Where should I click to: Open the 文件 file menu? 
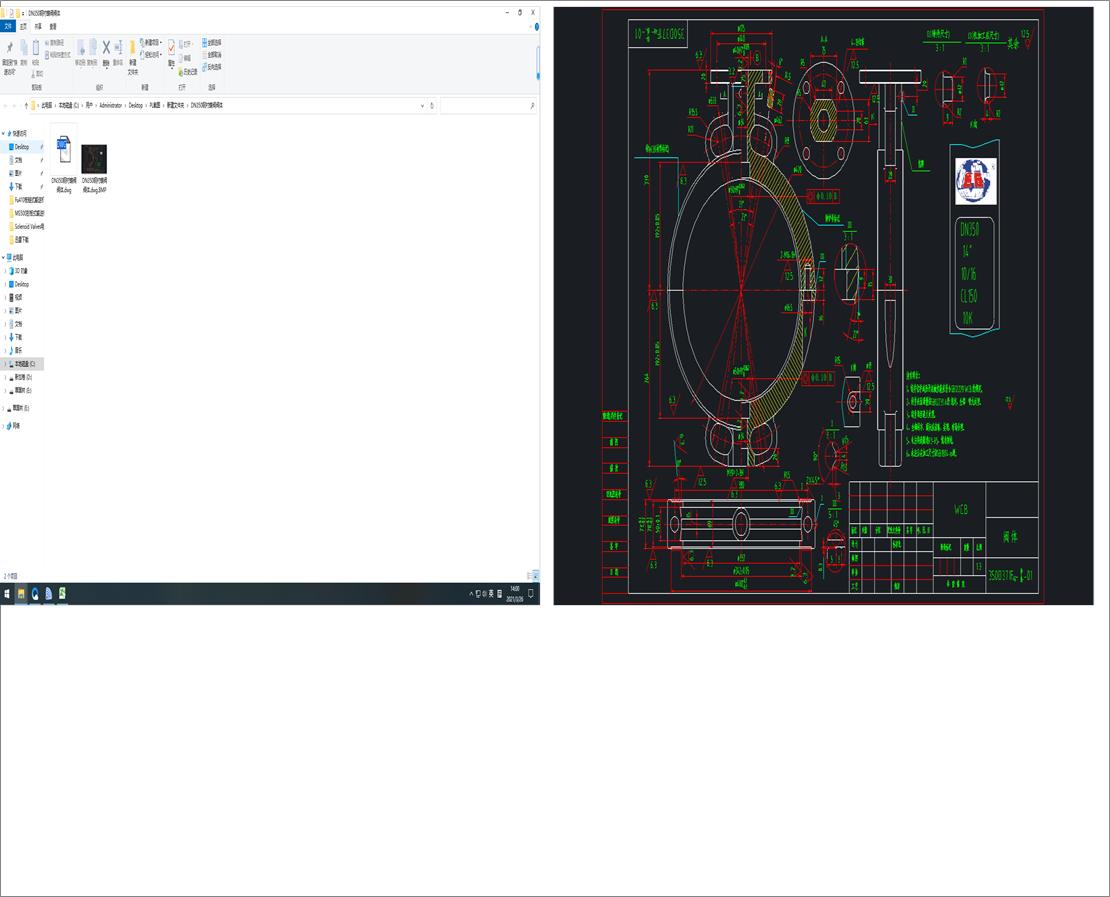(7, 27)
